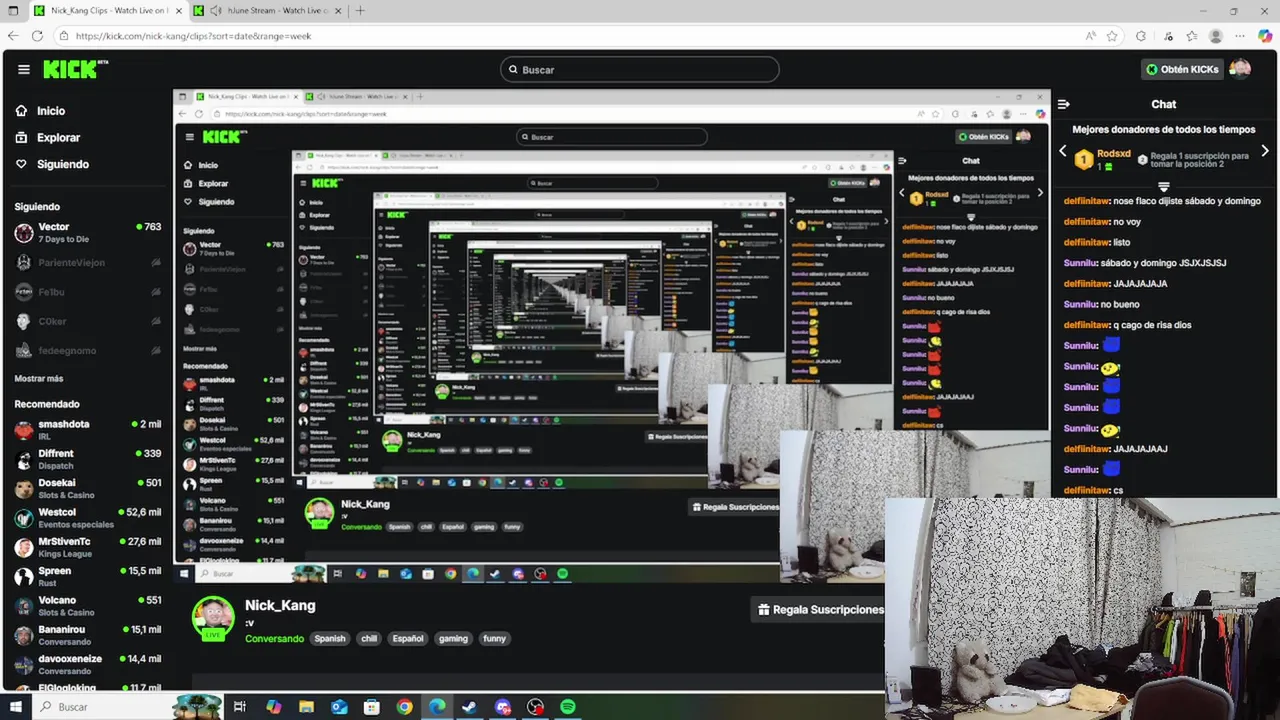This screenshot has height=720, width=1280.
Task: Open Spotify from the taskbar
Action: [x=568, y=707]
